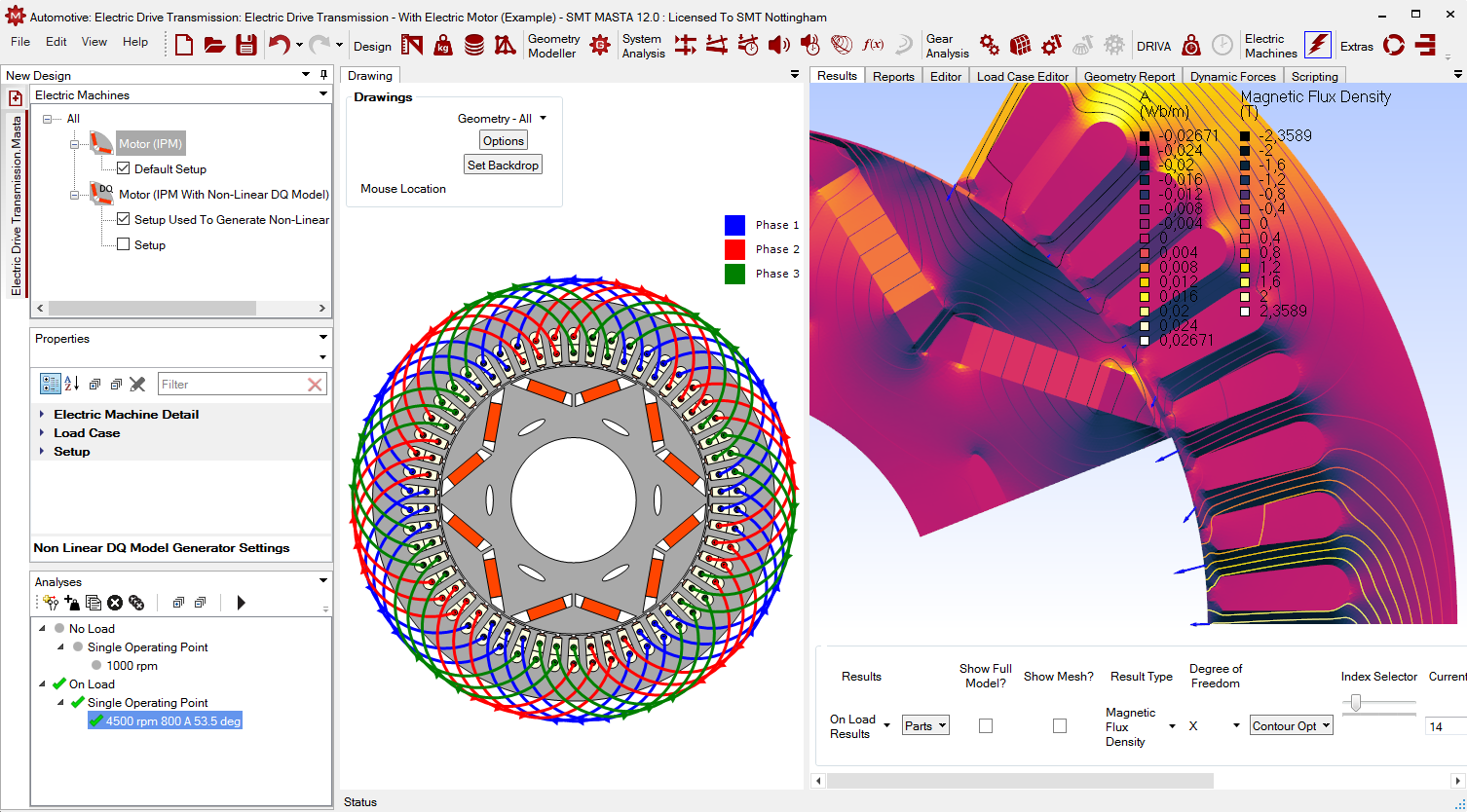Image resolution: width=1467 pixels, height=812 pixels.
Task: Uncheck the Default Setup checkbox
Action: (x=123, y=168)
